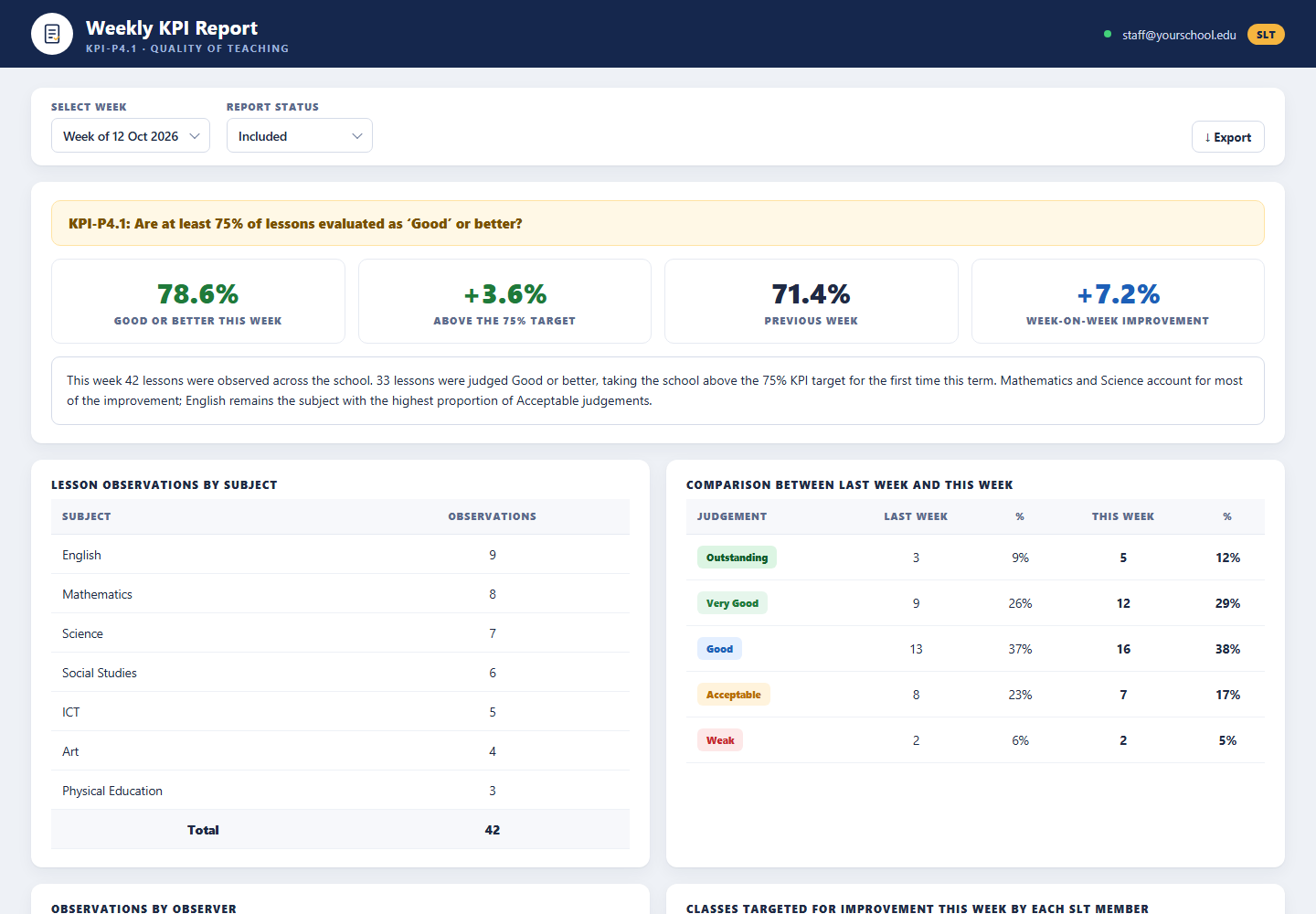The height and width of the screenshot is (914, 1316).
Task: Select the Physical Education subject row
Action: (340, 791)
